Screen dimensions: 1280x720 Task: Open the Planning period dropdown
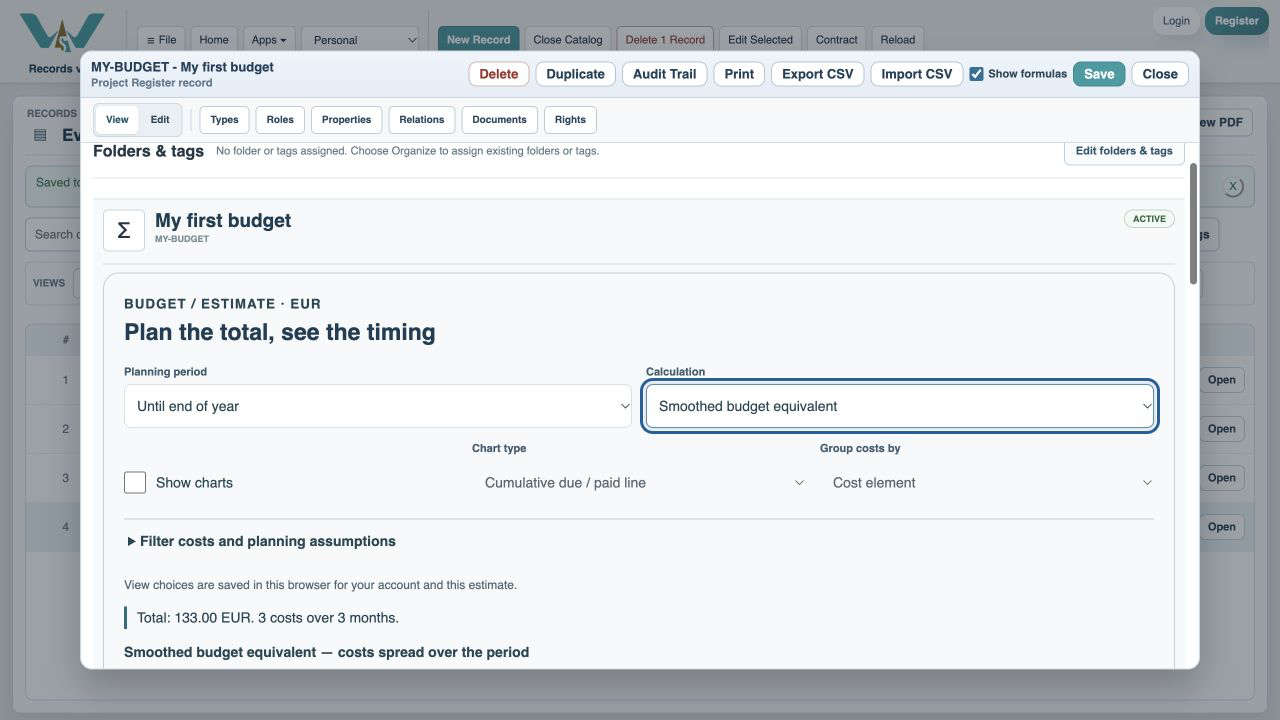pos(378,406)
